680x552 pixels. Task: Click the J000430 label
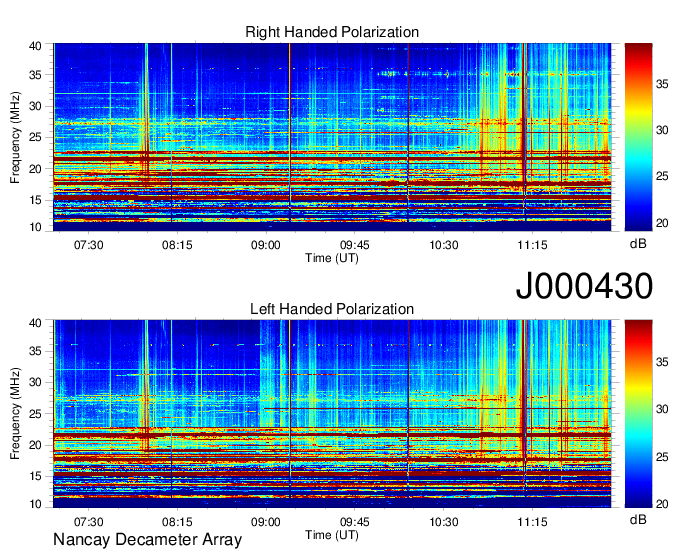(584, 286)
